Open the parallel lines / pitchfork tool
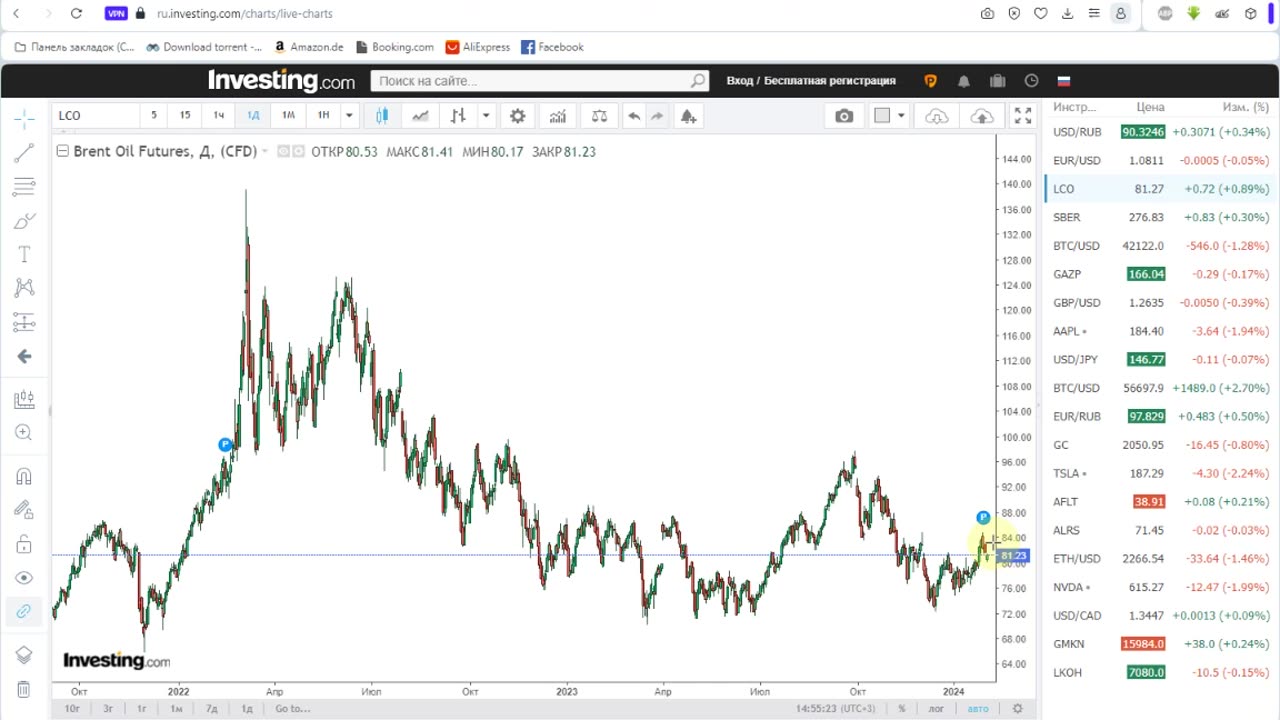The width and height of the screenshot is (1280, 720). pyautogui.click(x=25, y=187)
